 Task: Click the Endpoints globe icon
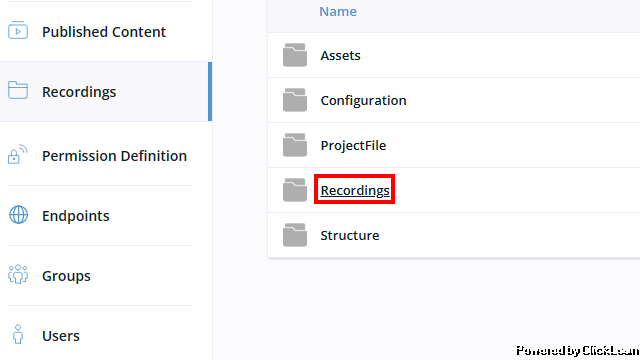pos(18,215)
